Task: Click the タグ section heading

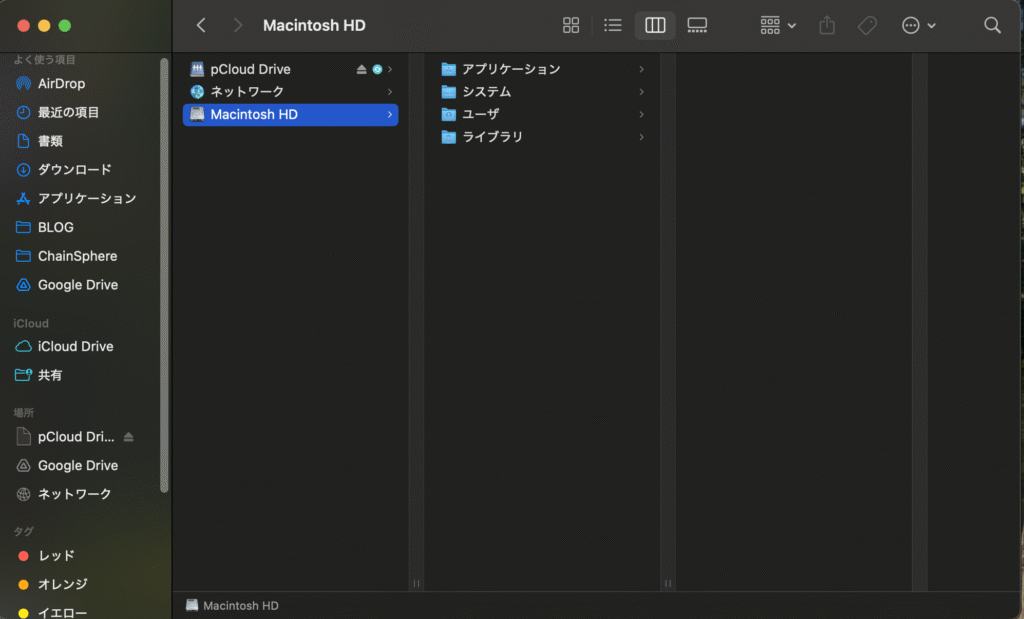Action: point(24,532)
